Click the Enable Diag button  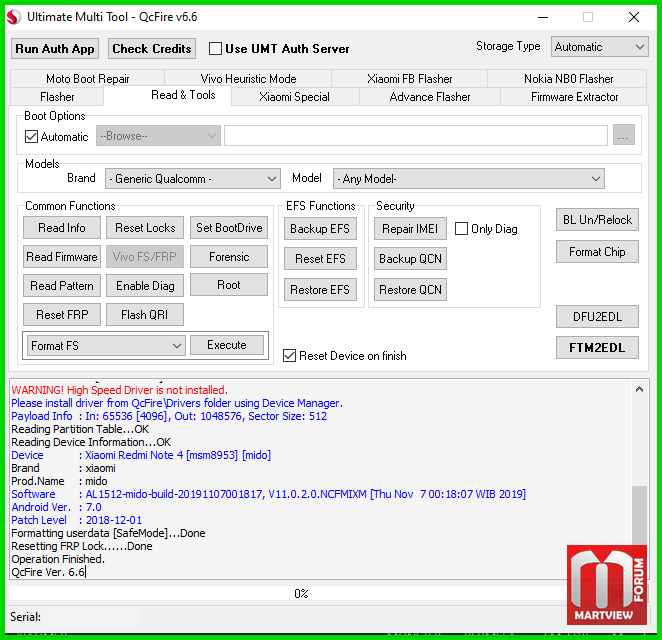click(145, 286)
